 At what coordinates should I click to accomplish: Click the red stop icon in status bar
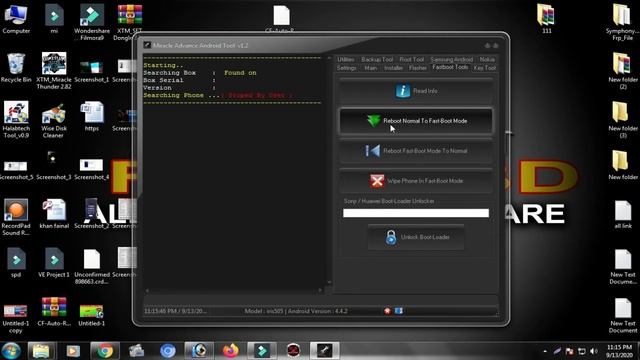387,311
